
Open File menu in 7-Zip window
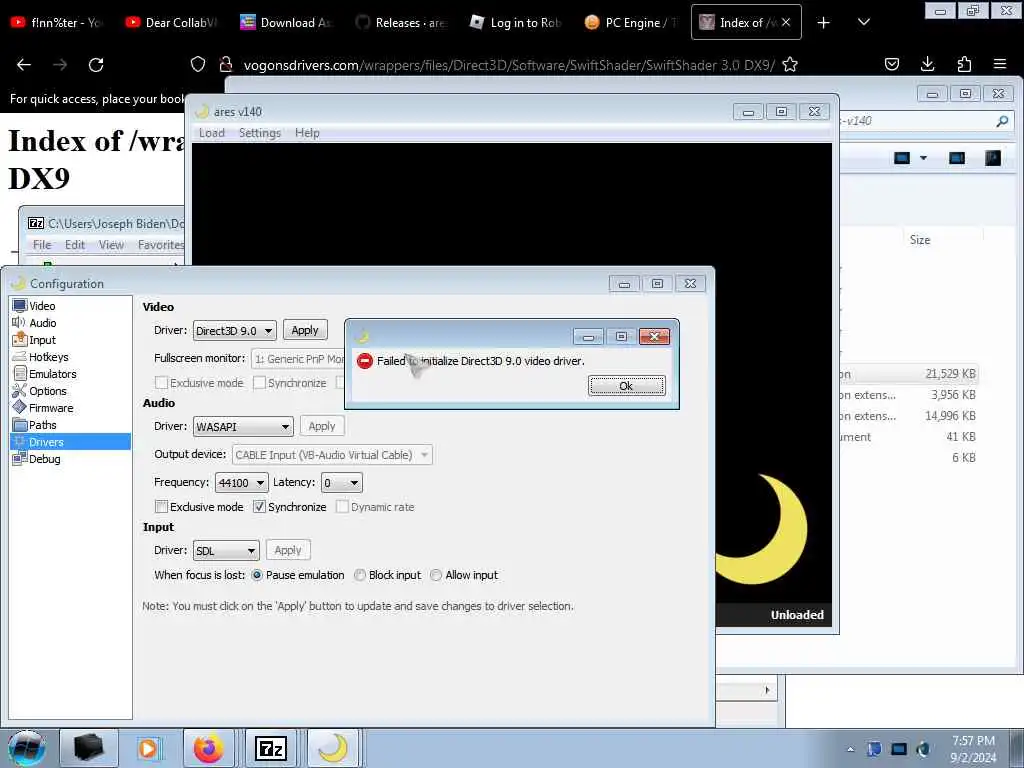coord(42,244)
